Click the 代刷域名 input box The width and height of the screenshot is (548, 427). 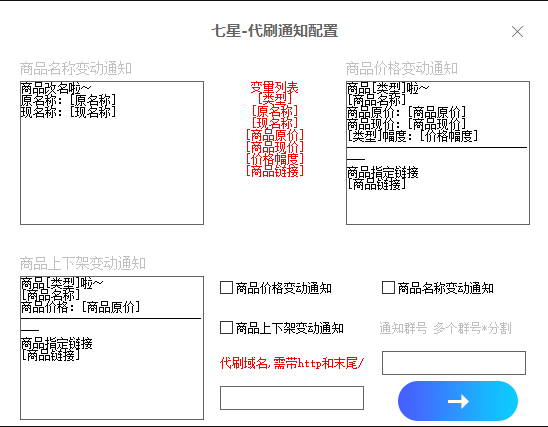[292, 398]
